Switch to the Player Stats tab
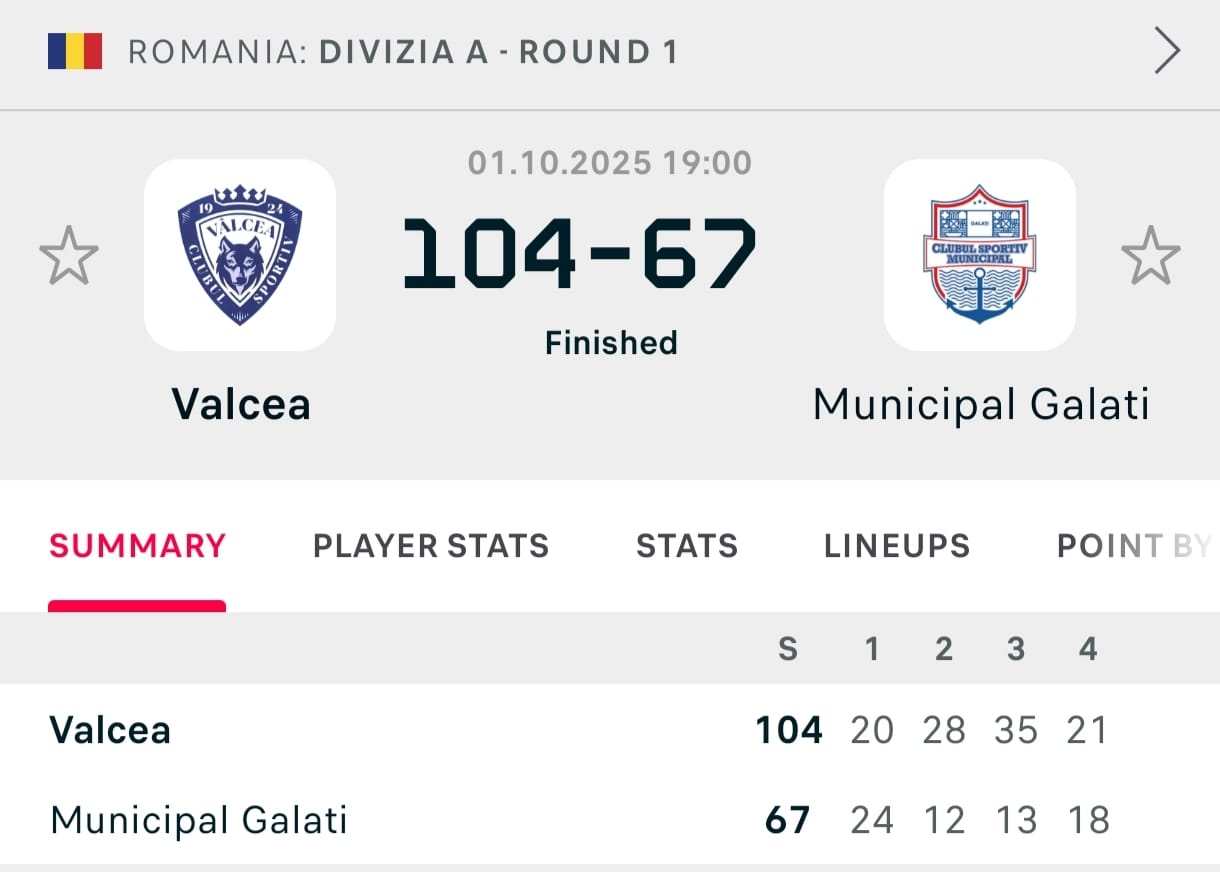 [431, 546]
